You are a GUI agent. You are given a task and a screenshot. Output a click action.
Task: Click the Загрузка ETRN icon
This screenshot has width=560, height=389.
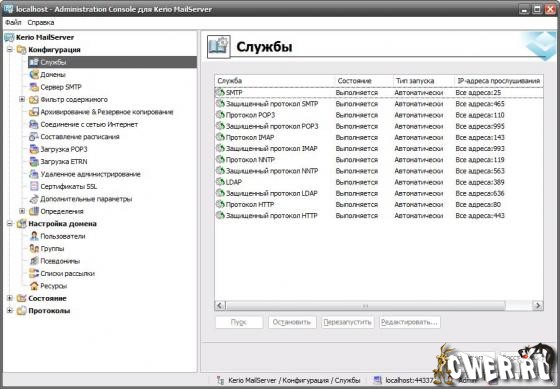34,161
